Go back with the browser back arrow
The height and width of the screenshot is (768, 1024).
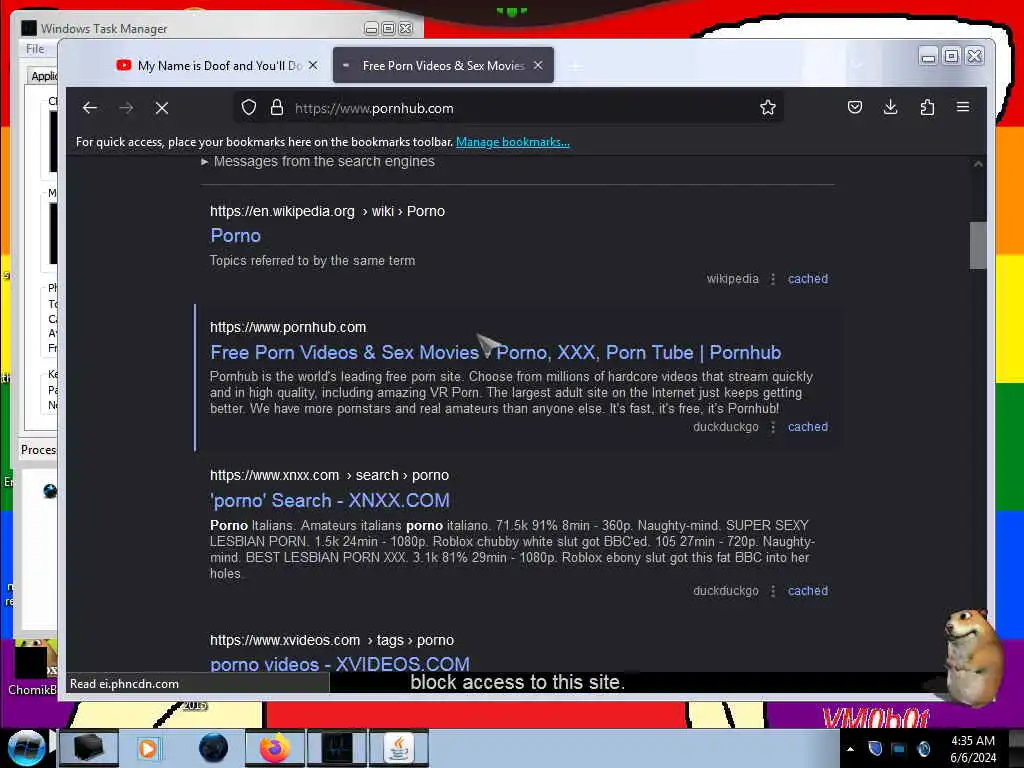pyautogui.click(x=90, y=108)
